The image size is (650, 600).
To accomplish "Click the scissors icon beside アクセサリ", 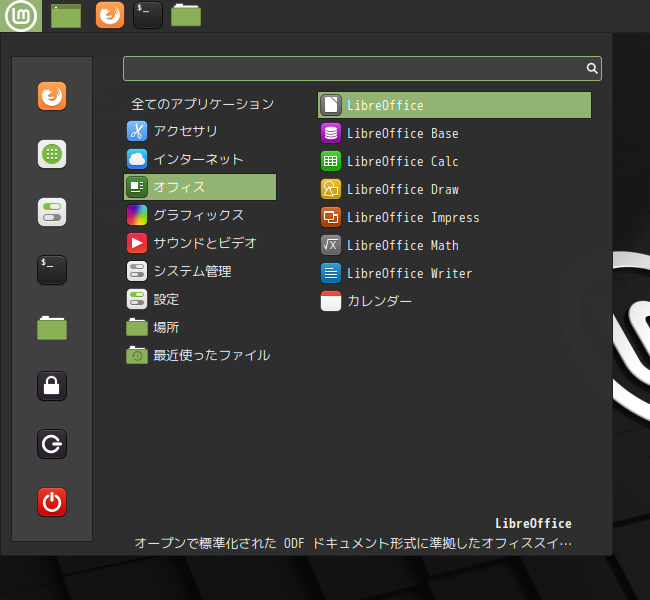I will (x=137, y=131).
